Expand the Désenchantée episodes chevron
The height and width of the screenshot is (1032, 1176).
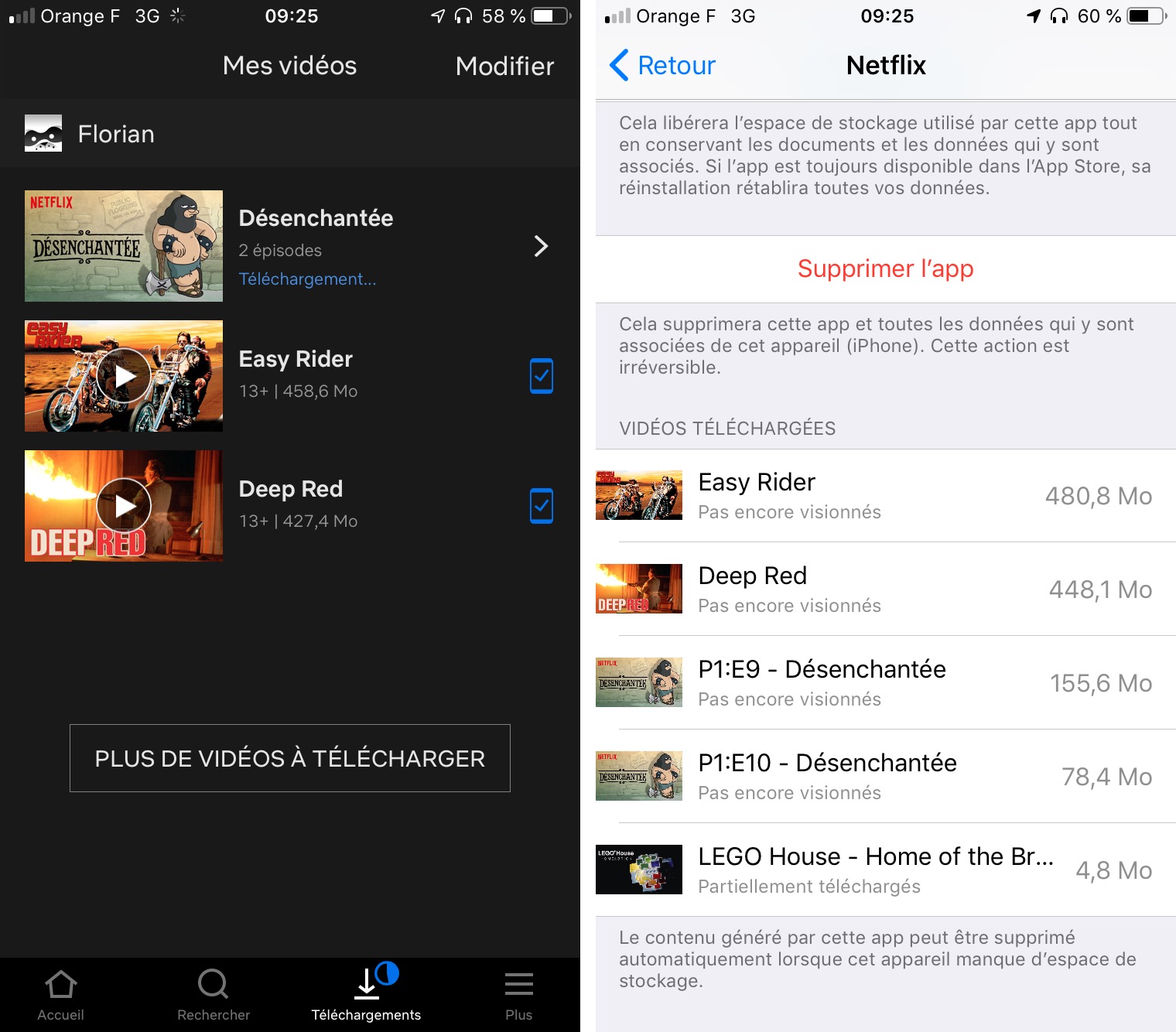coord(541,246)
